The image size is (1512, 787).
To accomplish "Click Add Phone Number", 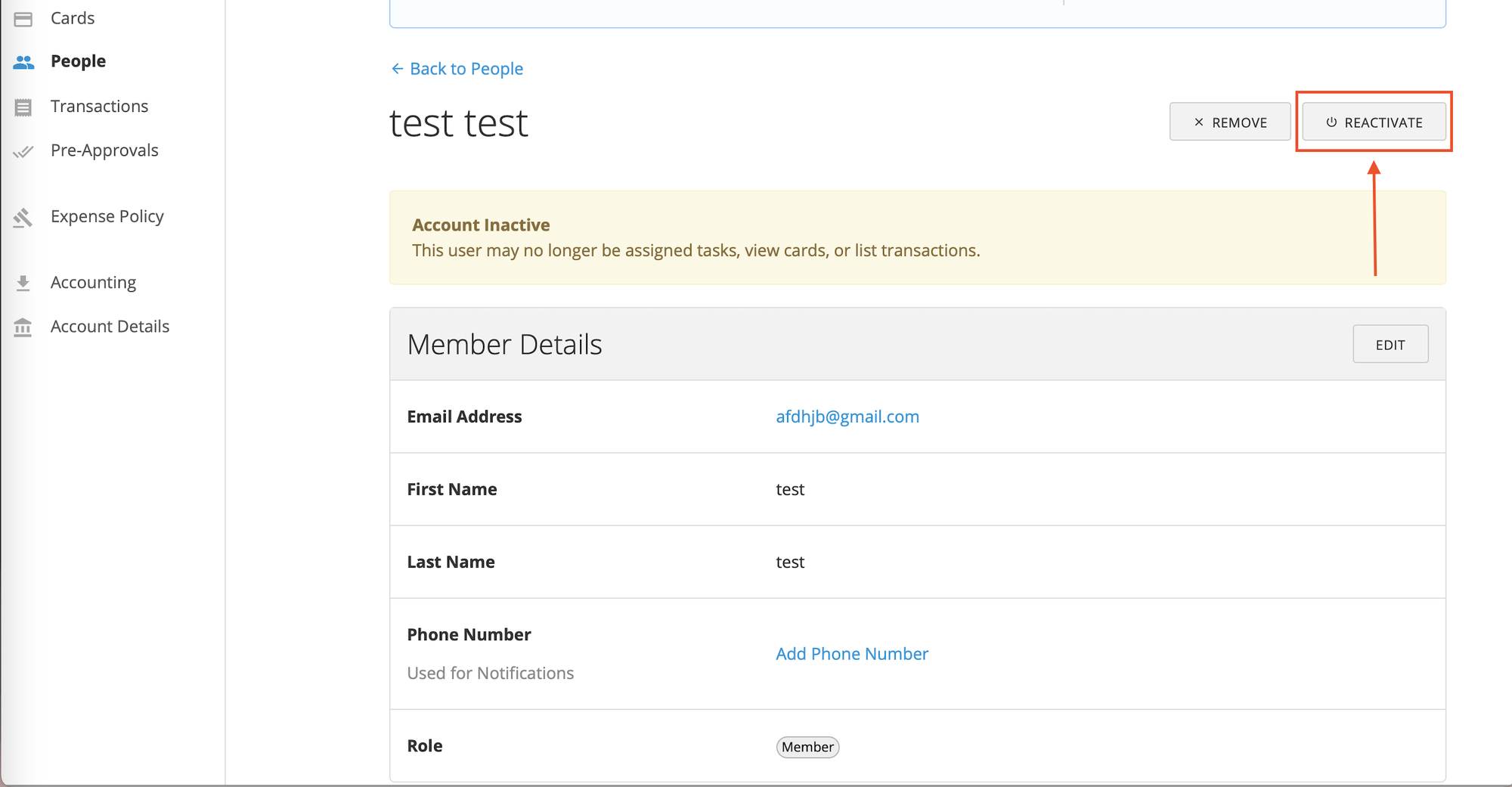I will [851, 653].
